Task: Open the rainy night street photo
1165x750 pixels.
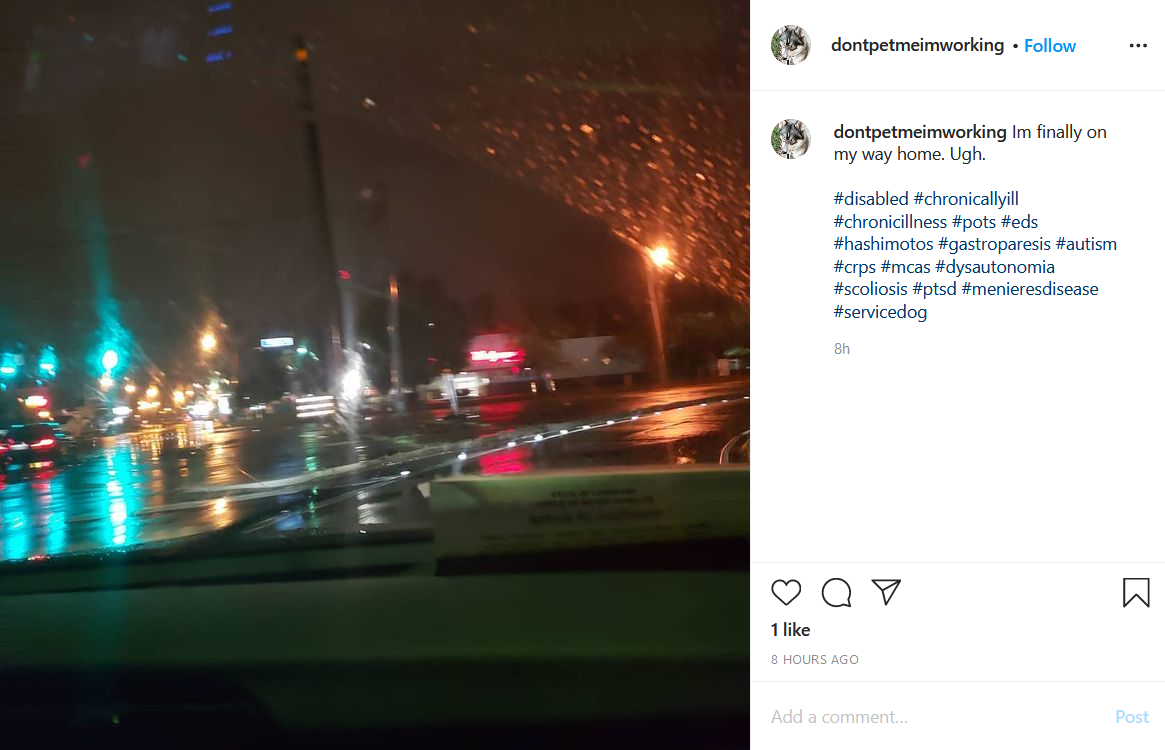Action: (x=374, y=375)
